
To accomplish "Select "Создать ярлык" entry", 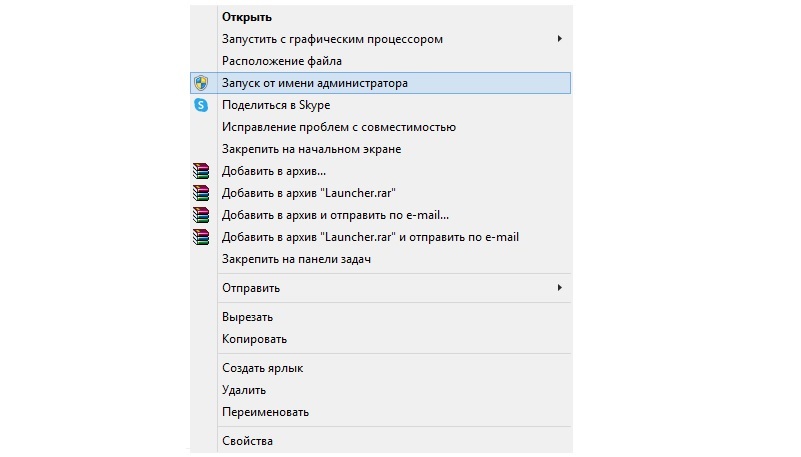I will point(262,368).
